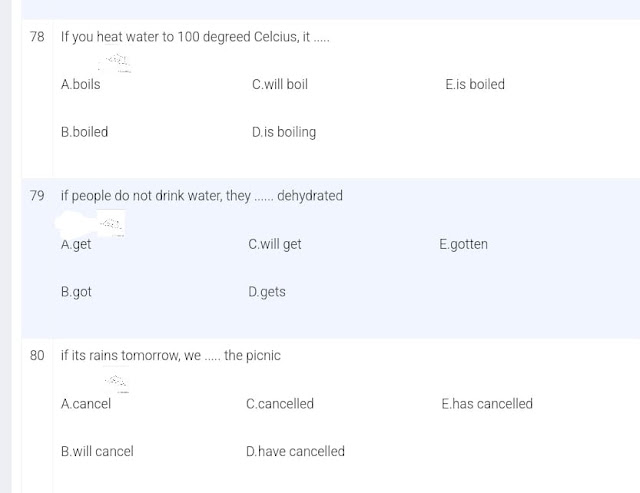Pick answer C.cancelled
640x493 pixels.
[280, 404]
